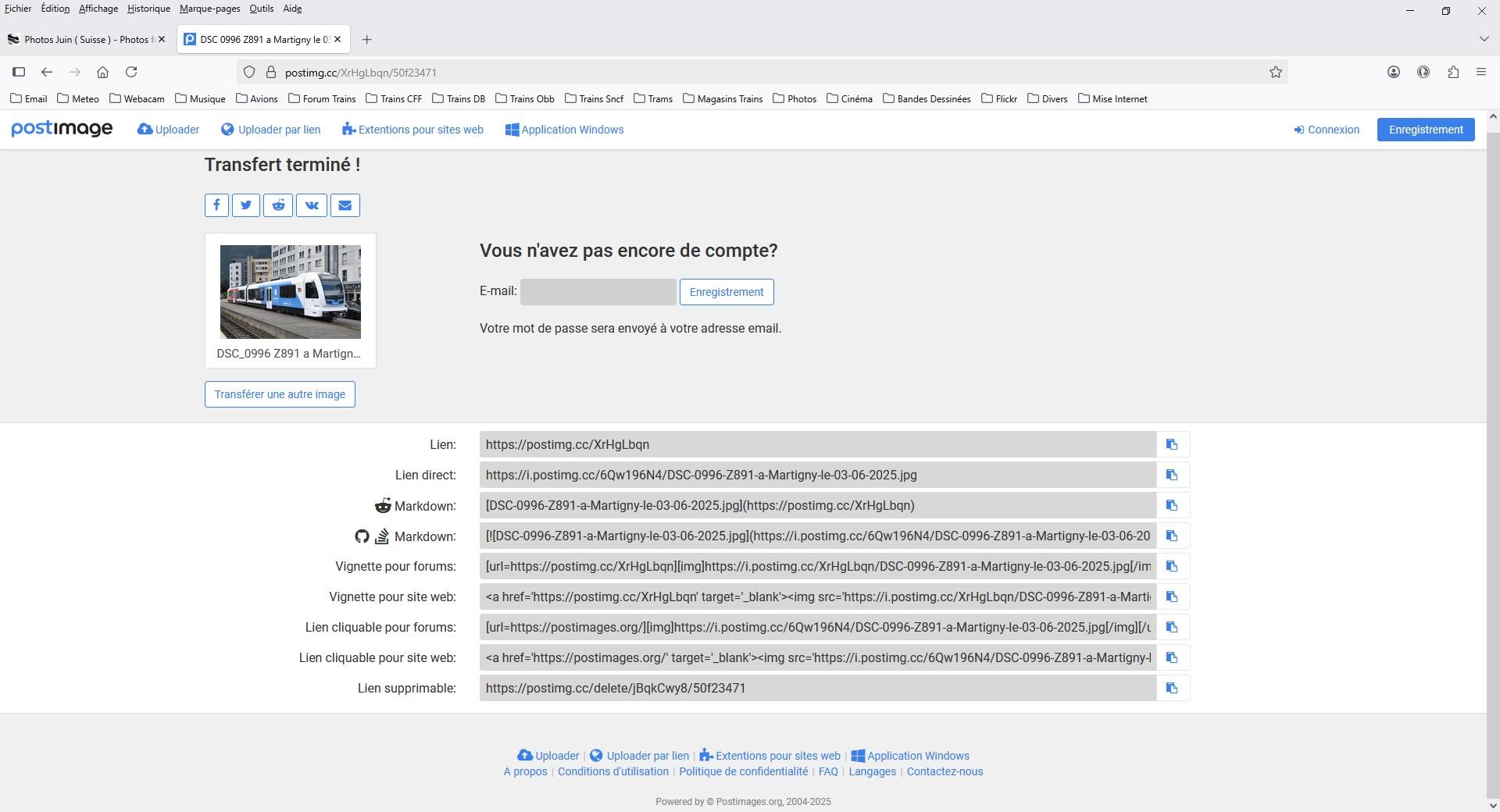The image size is (1500, 812).
Task: Open the Trains CFF bookmarks folder
Action: [395, 98]
